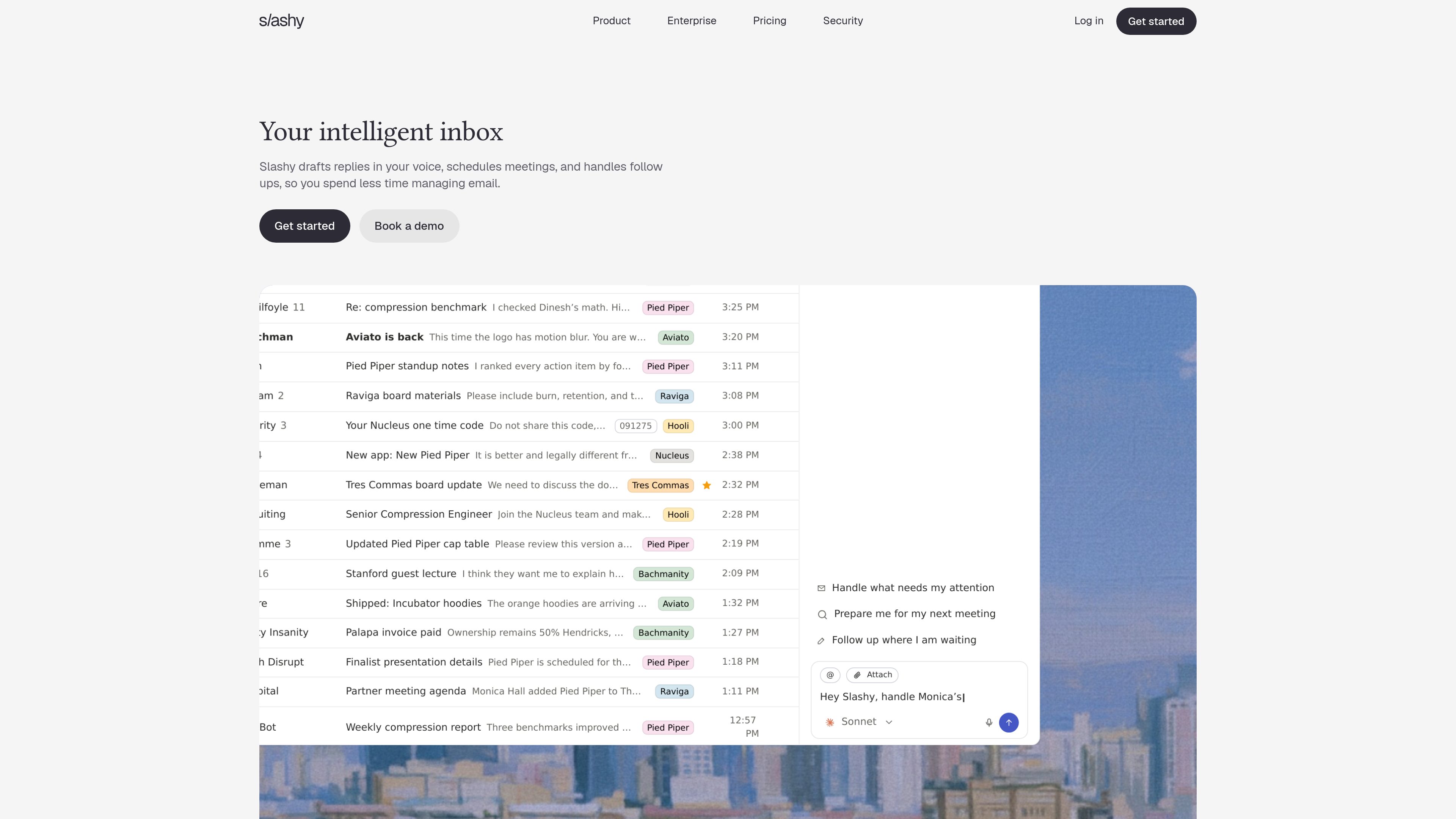This screenshot has width=1456, height=819.
Task: Click the Sonnet starburst model icon
Action: [x=830, y=722]
